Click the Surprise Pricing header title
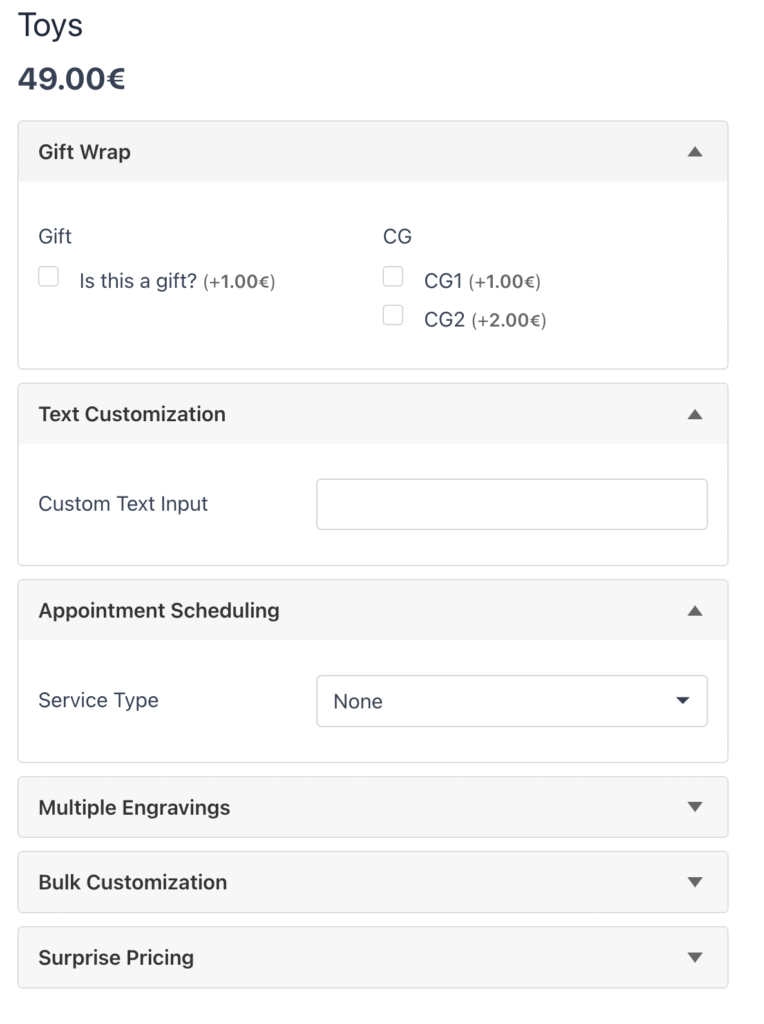This screenshot has height=1024, width=764. (116, 957)
